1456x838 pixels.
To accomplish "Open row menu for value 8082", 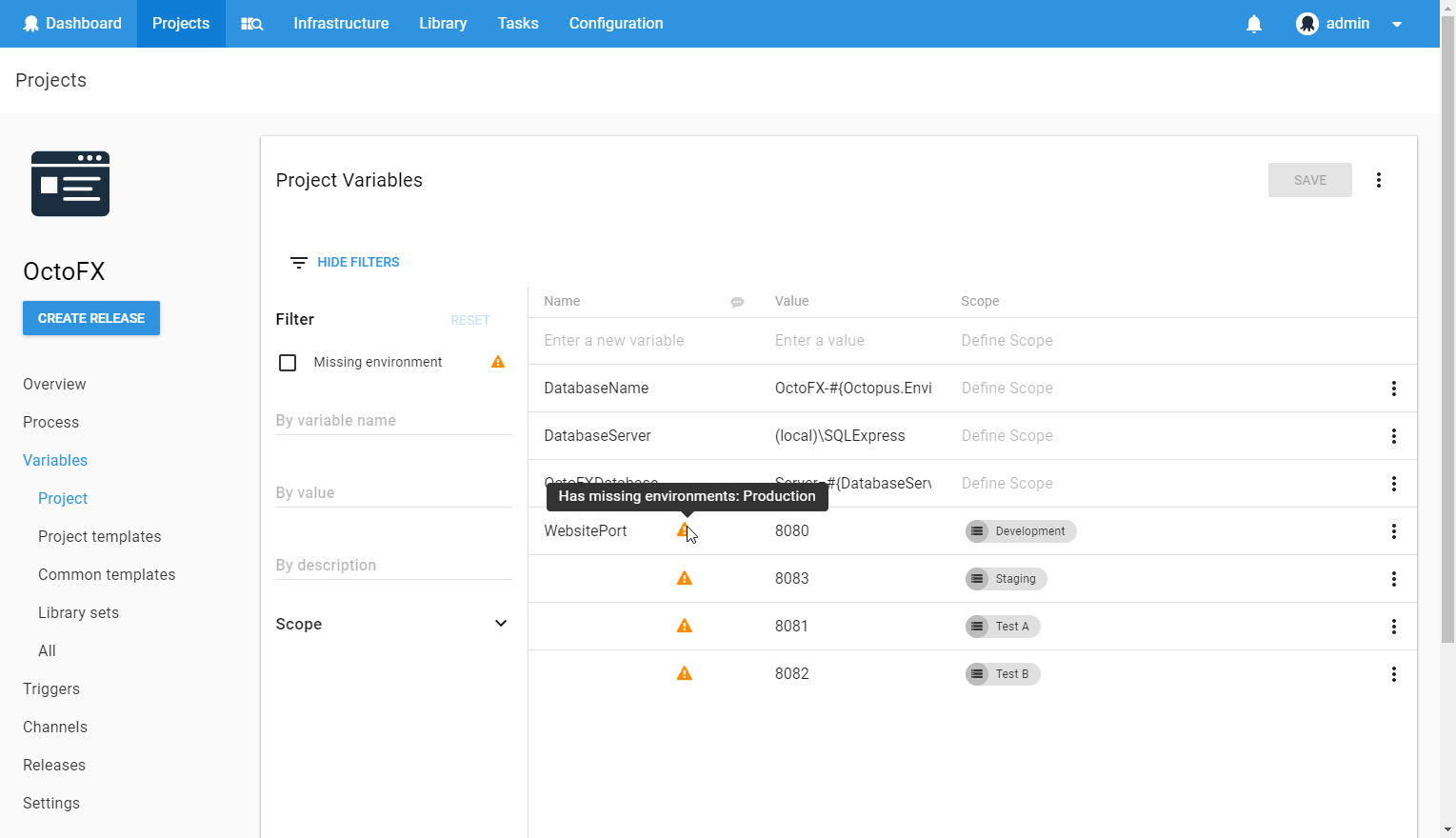I will tap(1393, 674).
